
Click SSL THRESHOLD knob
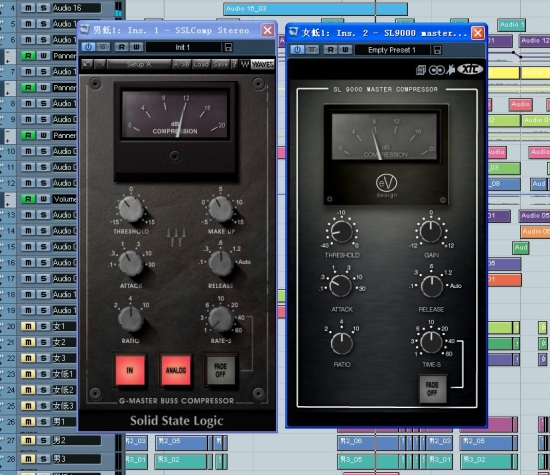pyautogui.click(x=130, y=209)
